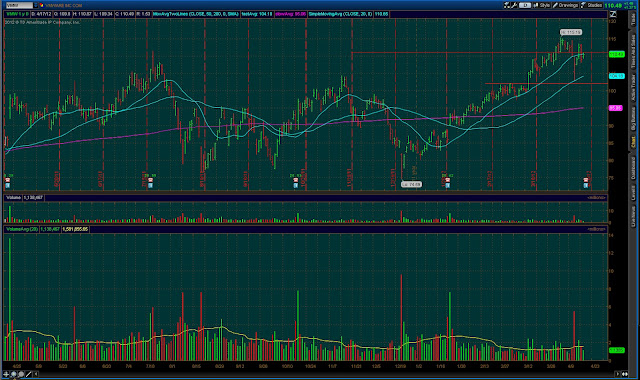Open chart settings wrench icon
The width and height of the screenshot is (640, 380).
(x=514, y=5)
